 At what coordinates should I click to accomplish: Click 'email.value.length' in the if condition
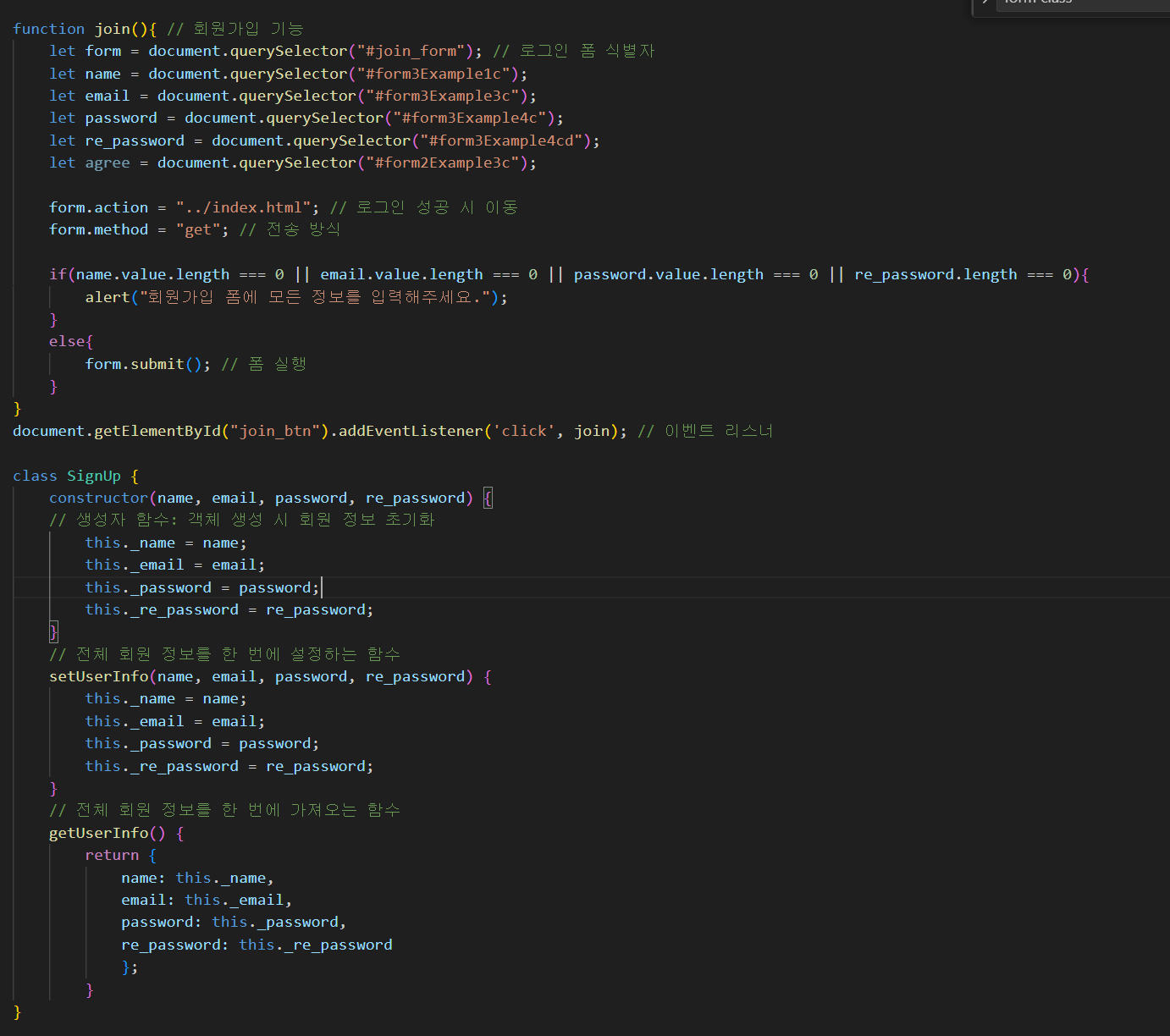401,274
